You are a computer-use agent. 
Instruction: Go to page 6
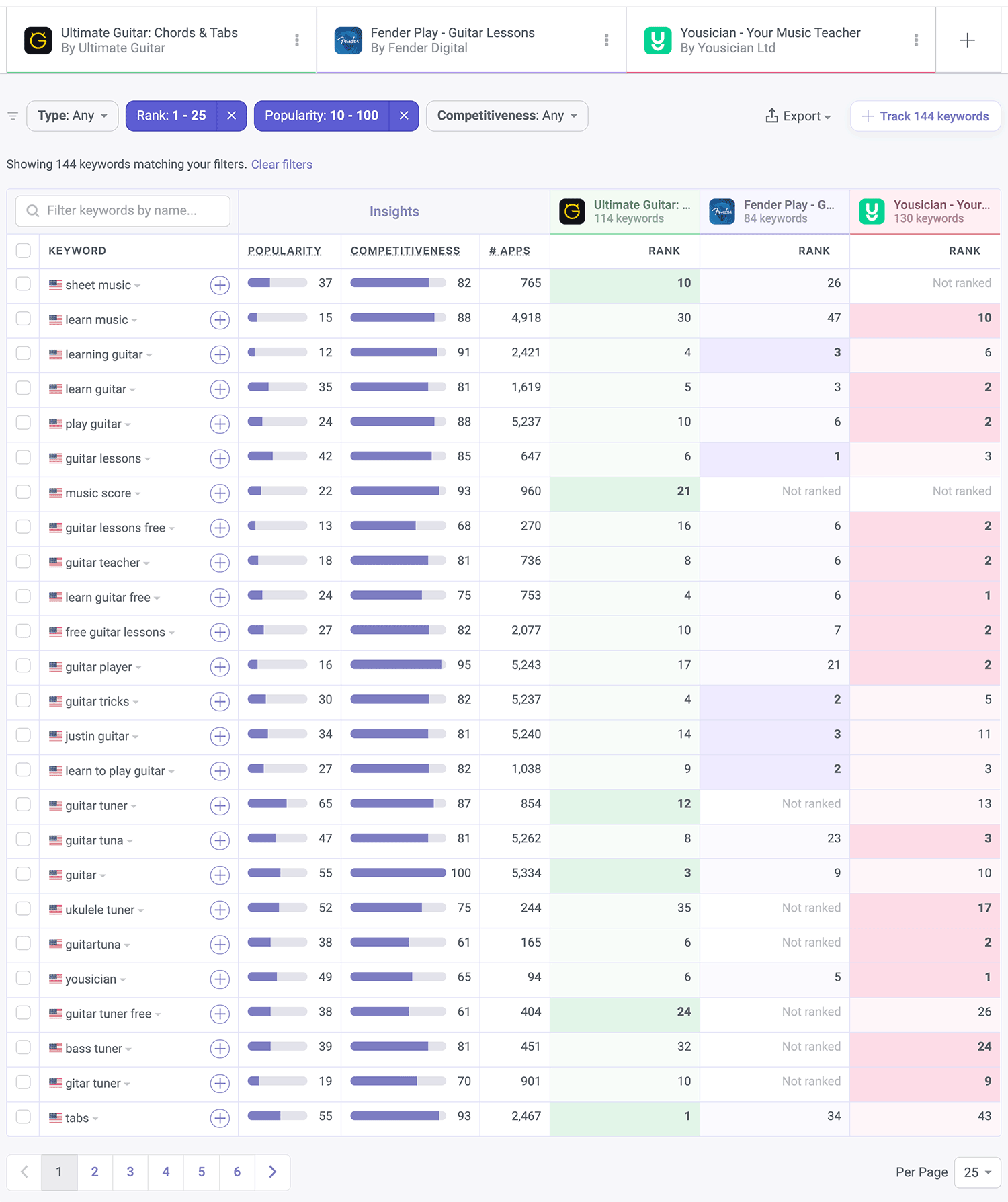pos(237,1172)
